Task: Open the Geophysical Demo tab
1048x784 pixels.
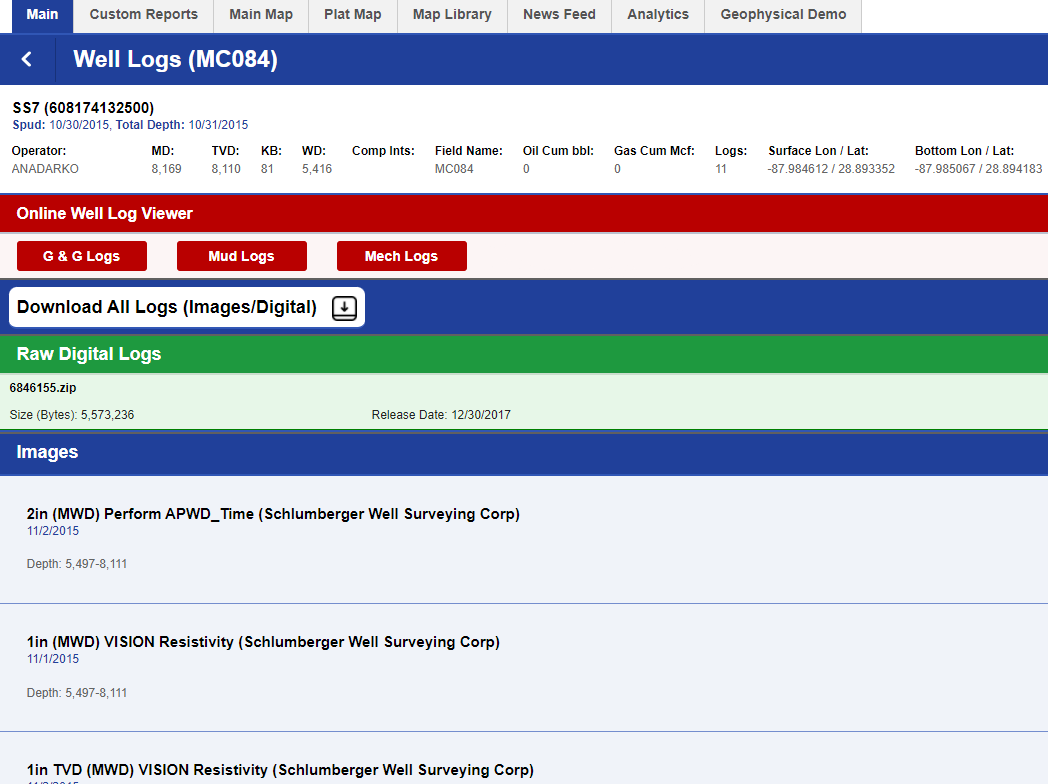Action: click(x=783, y=15)
